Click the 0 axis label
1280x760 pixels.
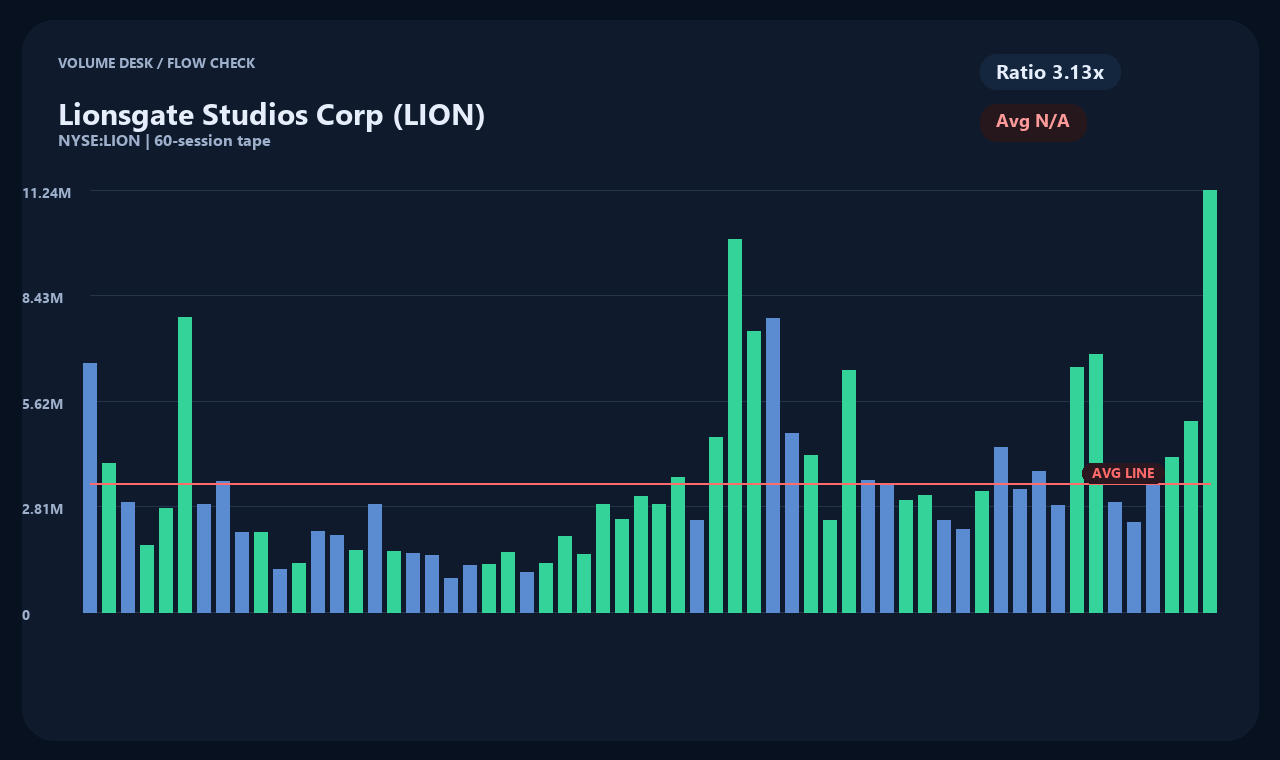click(x=27, y=615)
